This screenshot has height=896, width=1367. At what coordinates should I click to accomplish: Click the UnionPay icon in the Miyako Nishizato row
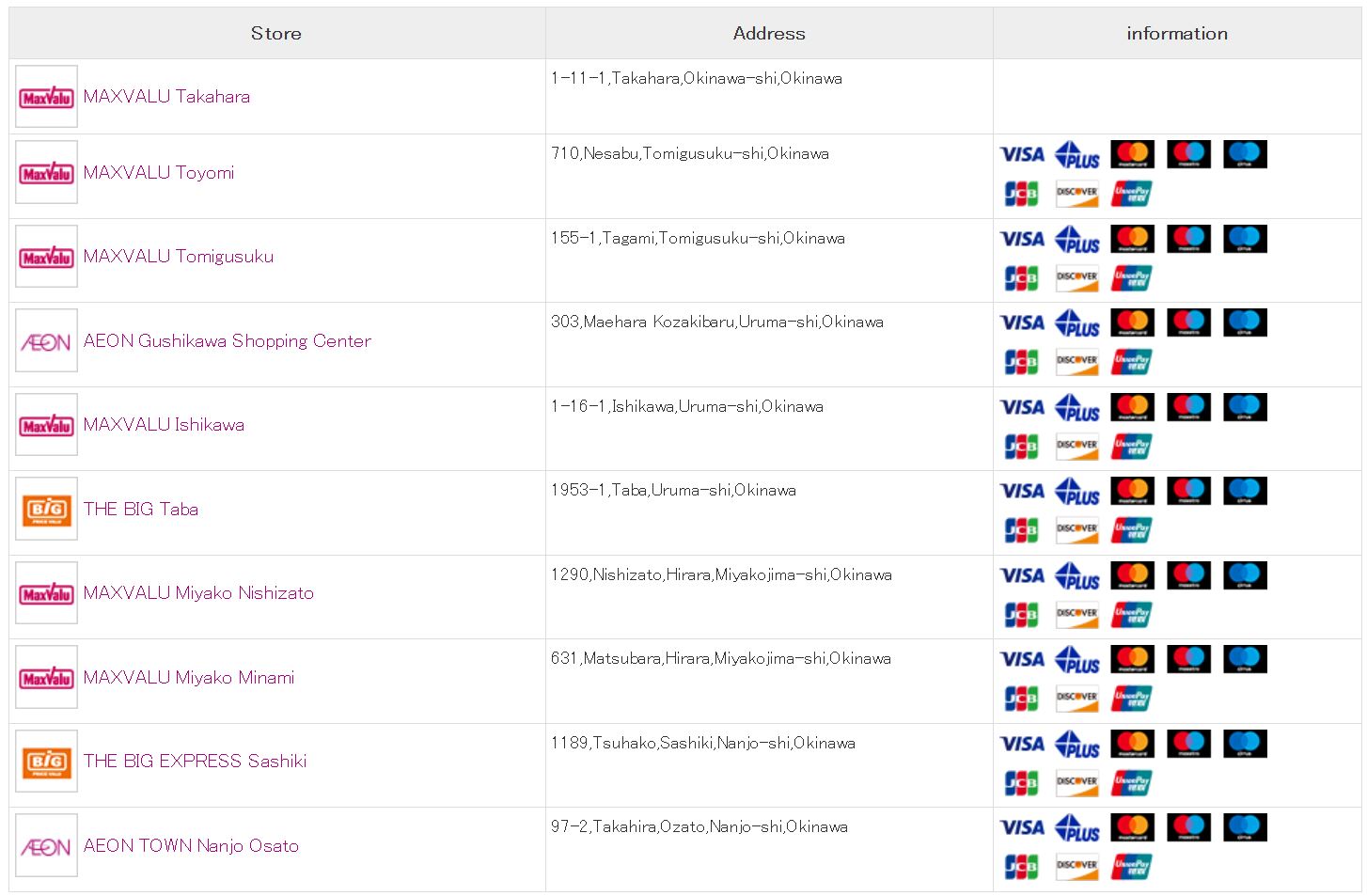[x=1132, y=614]
